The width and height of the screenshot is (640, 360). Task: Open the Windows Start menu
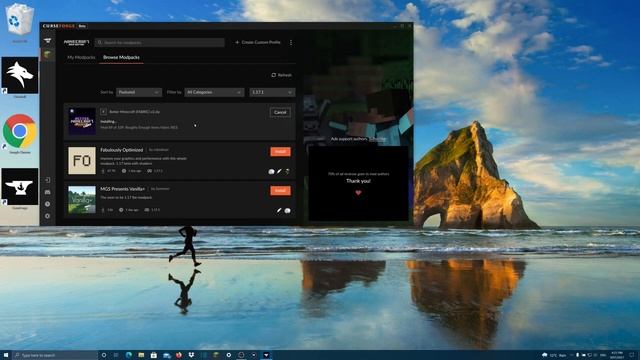point(6,355)
